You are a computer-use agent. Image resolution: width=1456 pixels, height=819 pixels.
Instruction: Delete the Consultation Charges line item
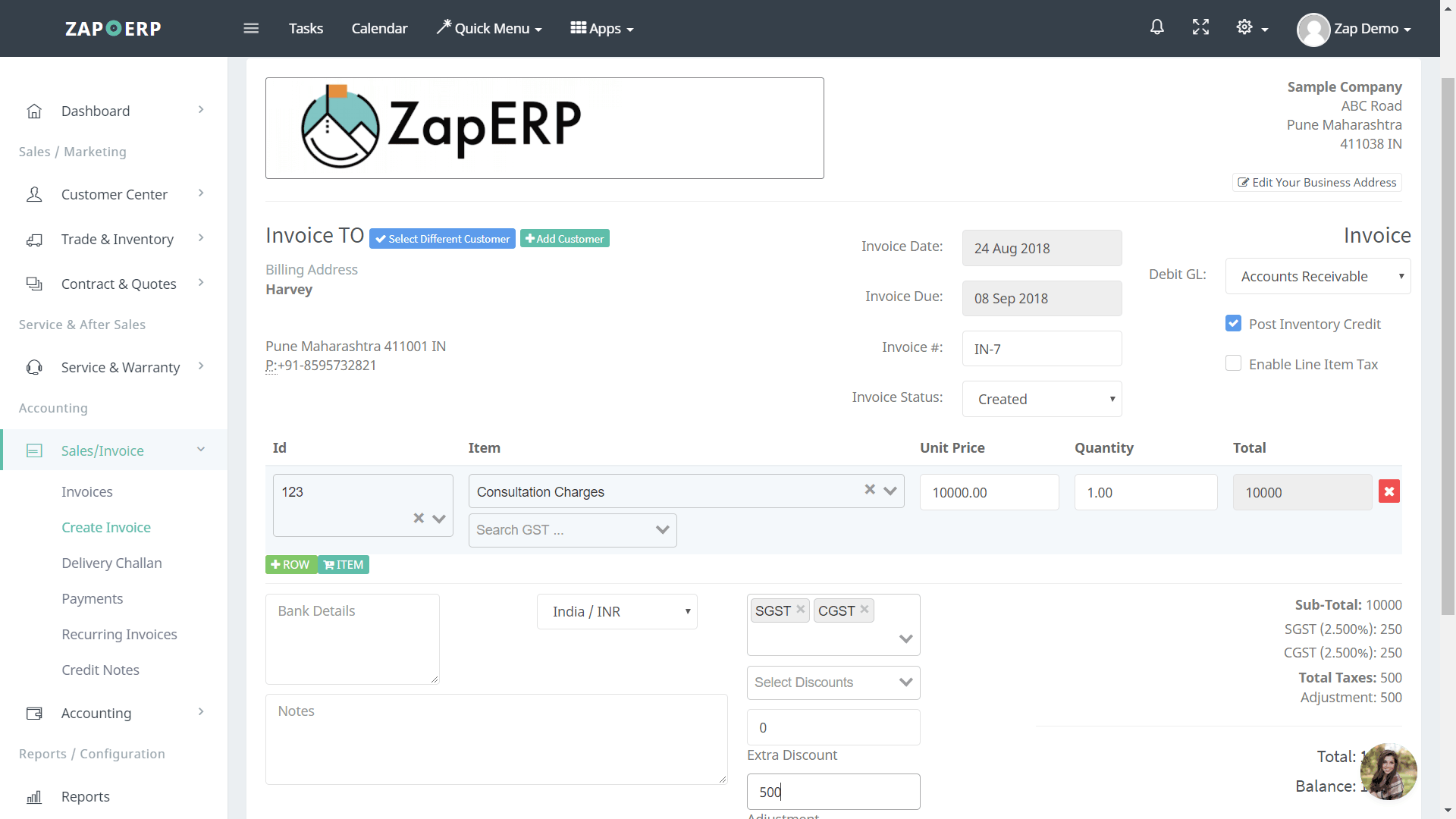(x=1389, y=491)
